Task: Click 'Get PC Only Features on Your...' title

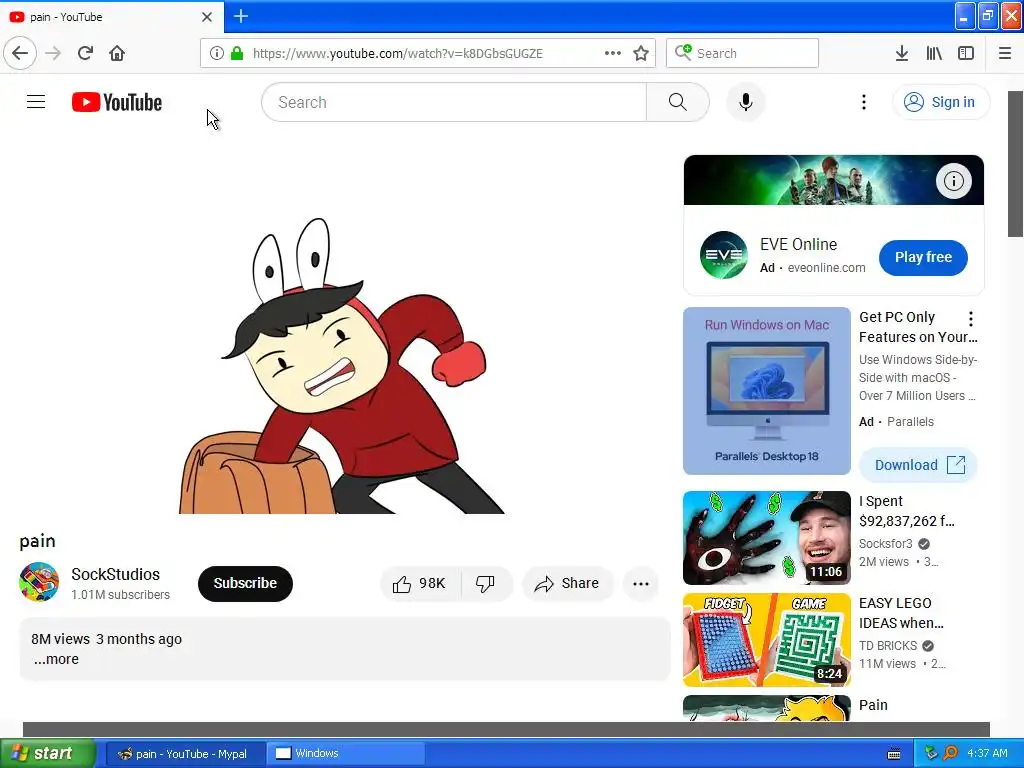Action: (918, 327)
